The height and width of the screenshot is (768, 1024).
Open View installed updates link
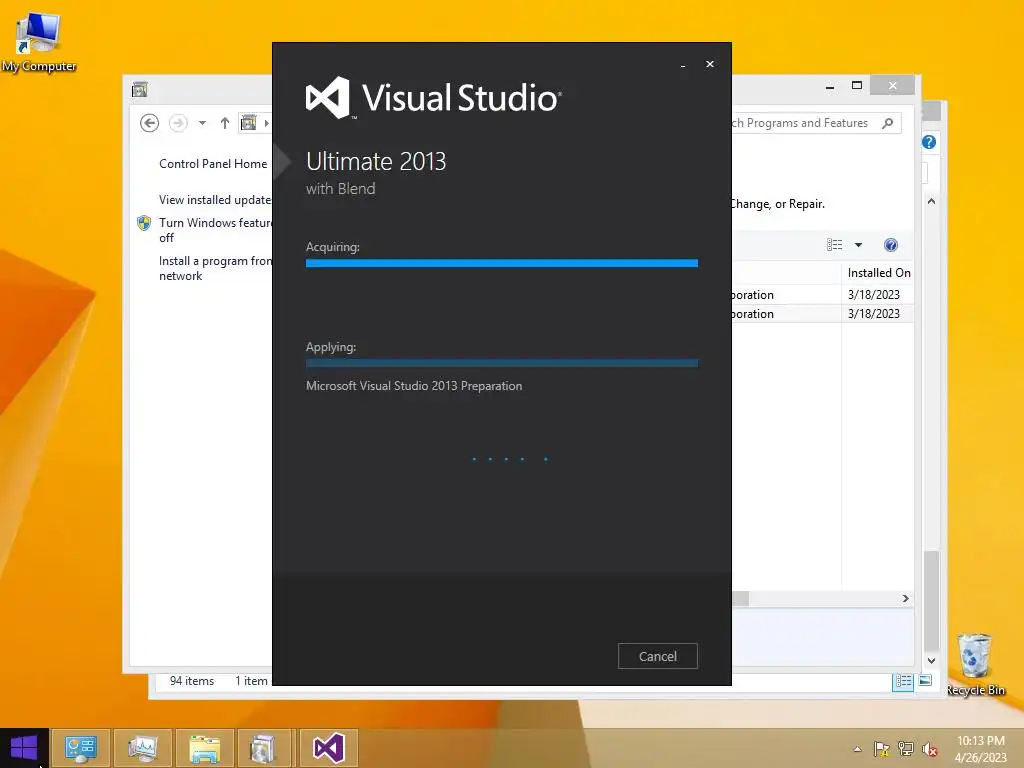[215, 200]
